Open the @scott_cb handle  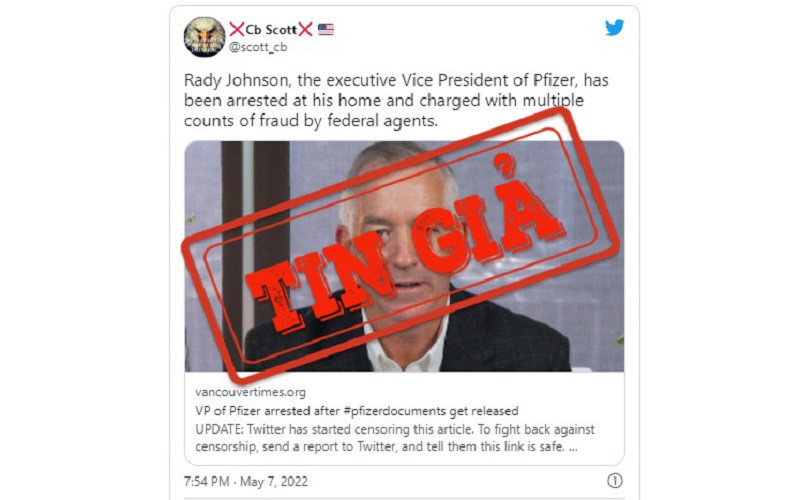258,47
